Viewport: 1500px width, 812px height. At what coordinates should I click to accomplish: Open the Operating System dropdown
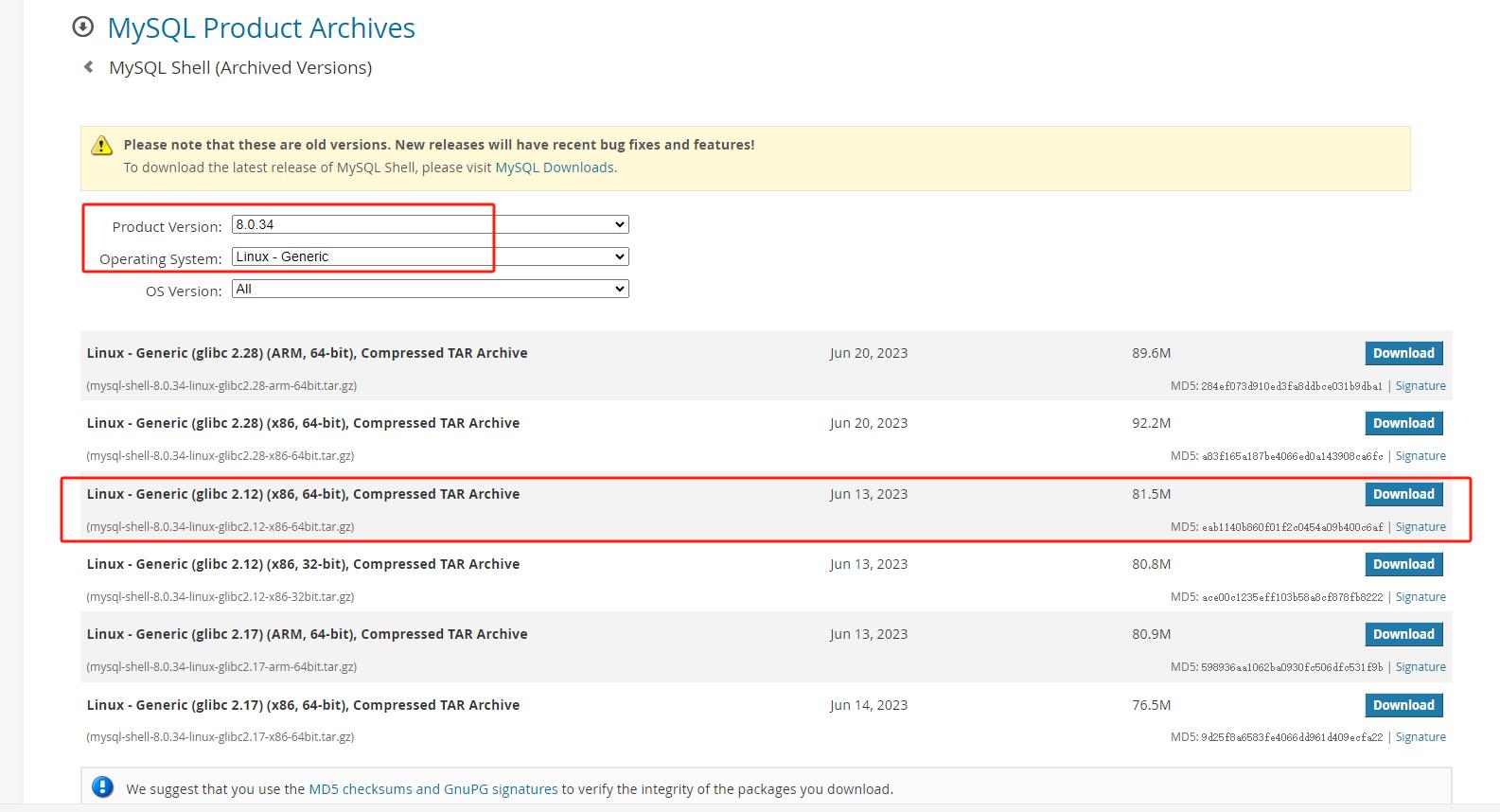[430, 256]
